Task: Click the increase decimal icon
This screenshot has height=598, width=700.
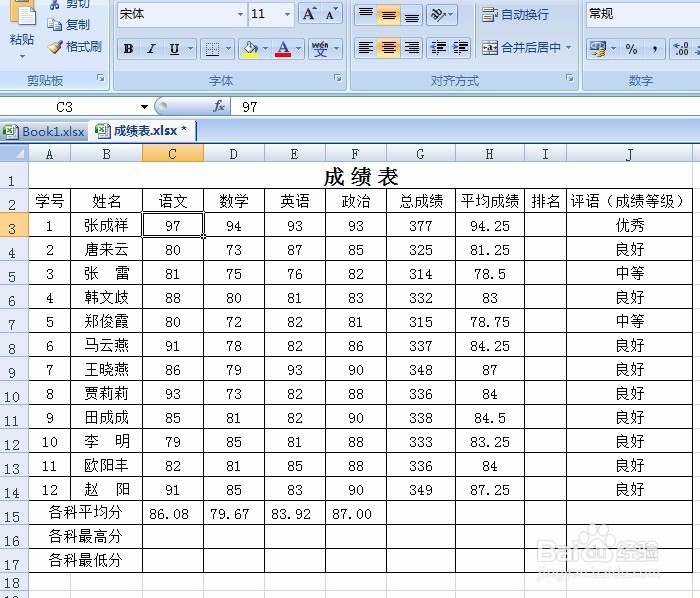Action: [x=681, y=49]
